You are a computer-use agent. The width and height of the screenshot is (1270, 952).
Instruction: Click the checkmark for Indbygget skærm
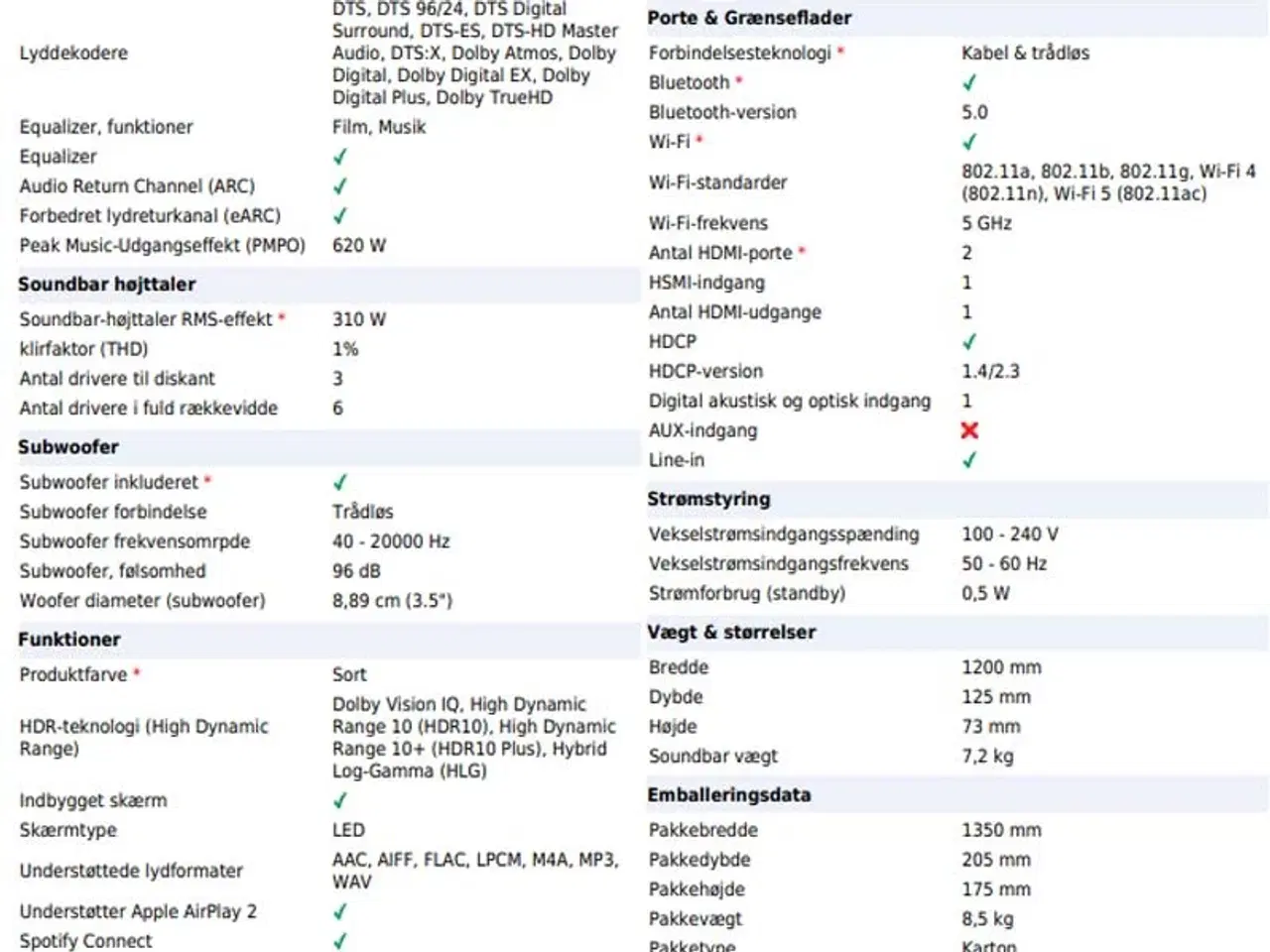coord(340,800)
